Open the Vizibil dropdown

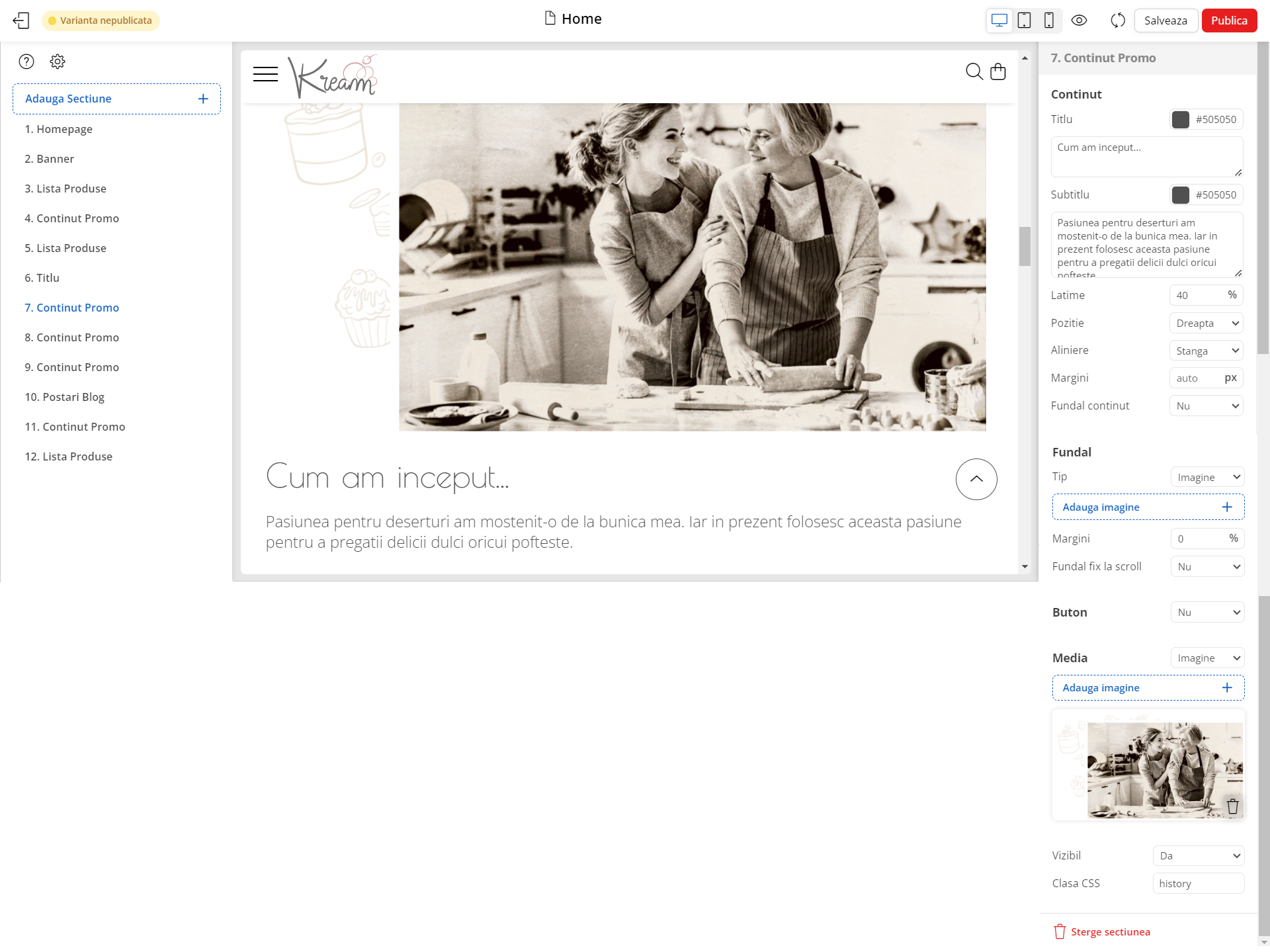pos(1198,856)
